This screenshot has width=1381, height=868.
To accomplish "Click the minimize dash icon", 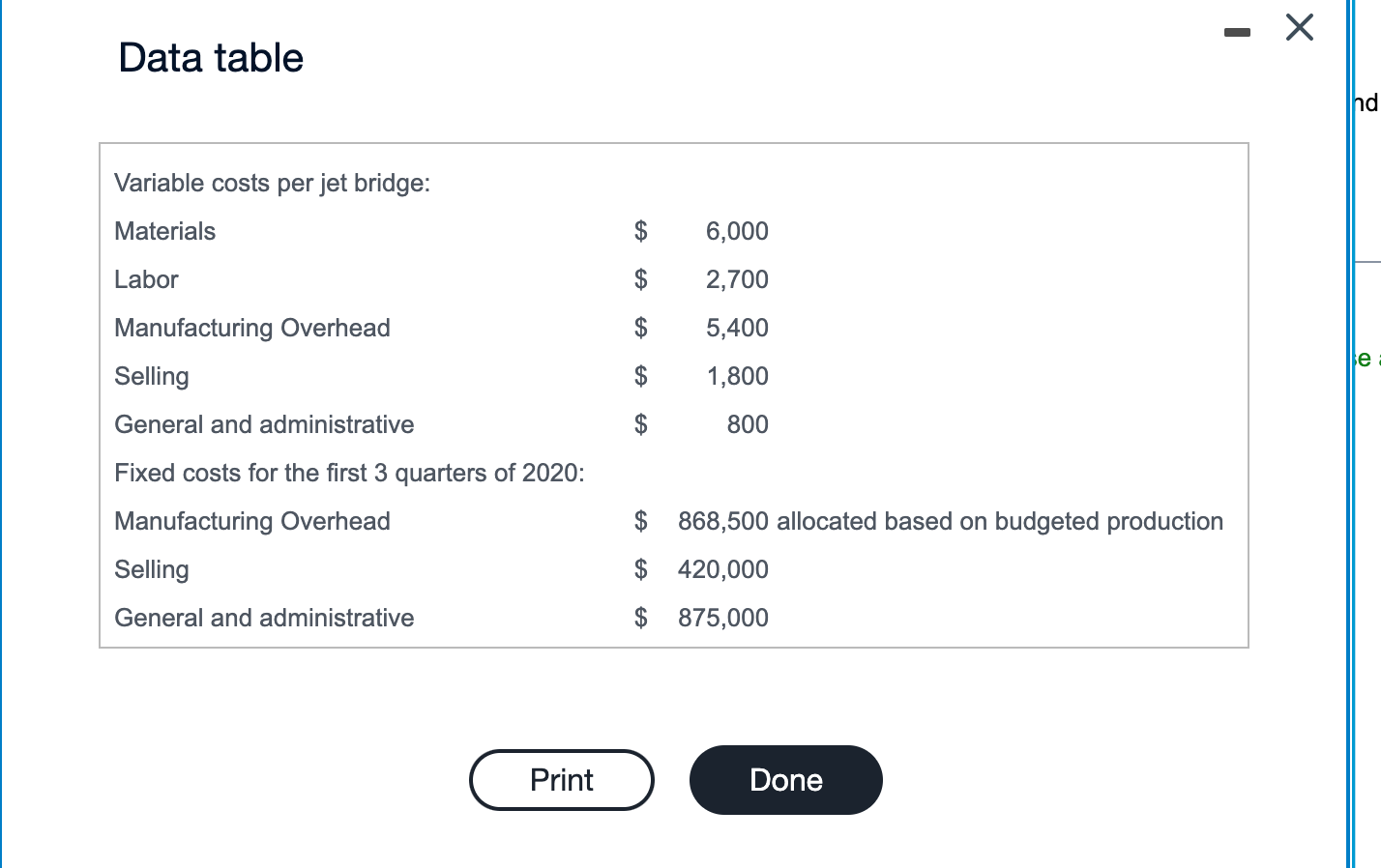I will point(1236,31).
